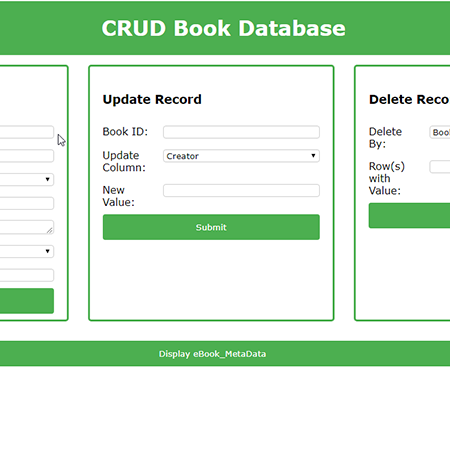Image resolution: width=450 pixels, height=450 pixels.
Task: Click the Update Record heading
Action: click(x=152, y=99)
